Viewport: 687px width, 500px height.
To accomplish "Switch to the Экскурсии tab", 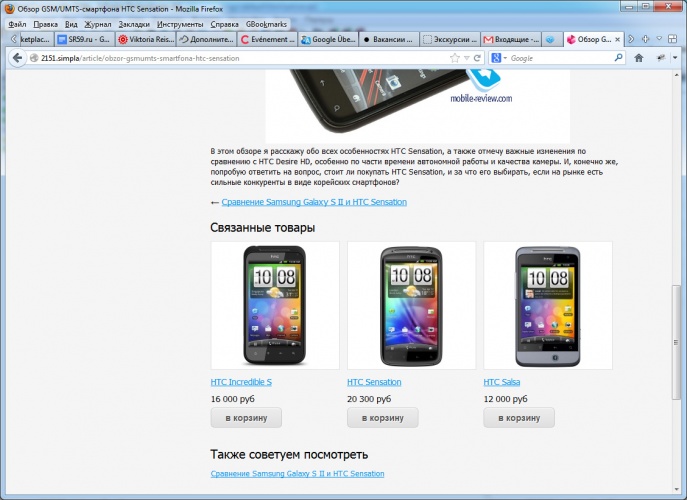I will [450, 39].
